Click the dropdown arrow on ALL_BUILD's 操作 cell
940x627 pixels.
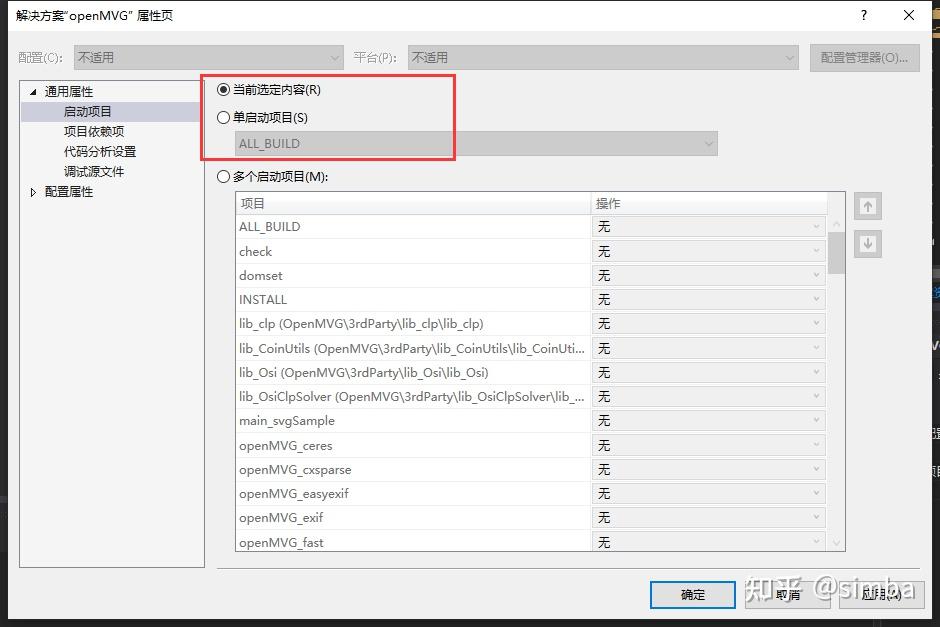815,227
